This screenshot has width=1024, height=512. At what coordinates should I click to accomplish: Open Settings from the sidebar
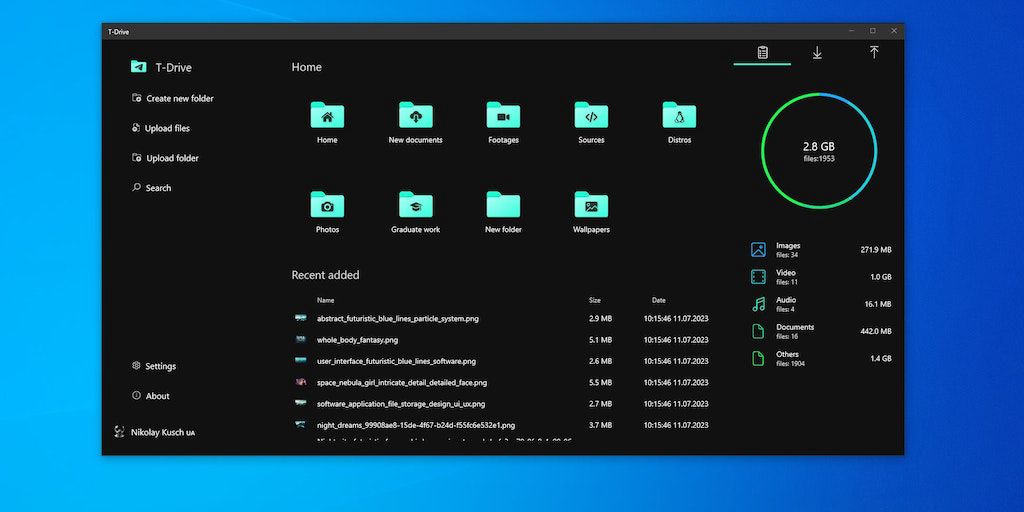(161, 366)
